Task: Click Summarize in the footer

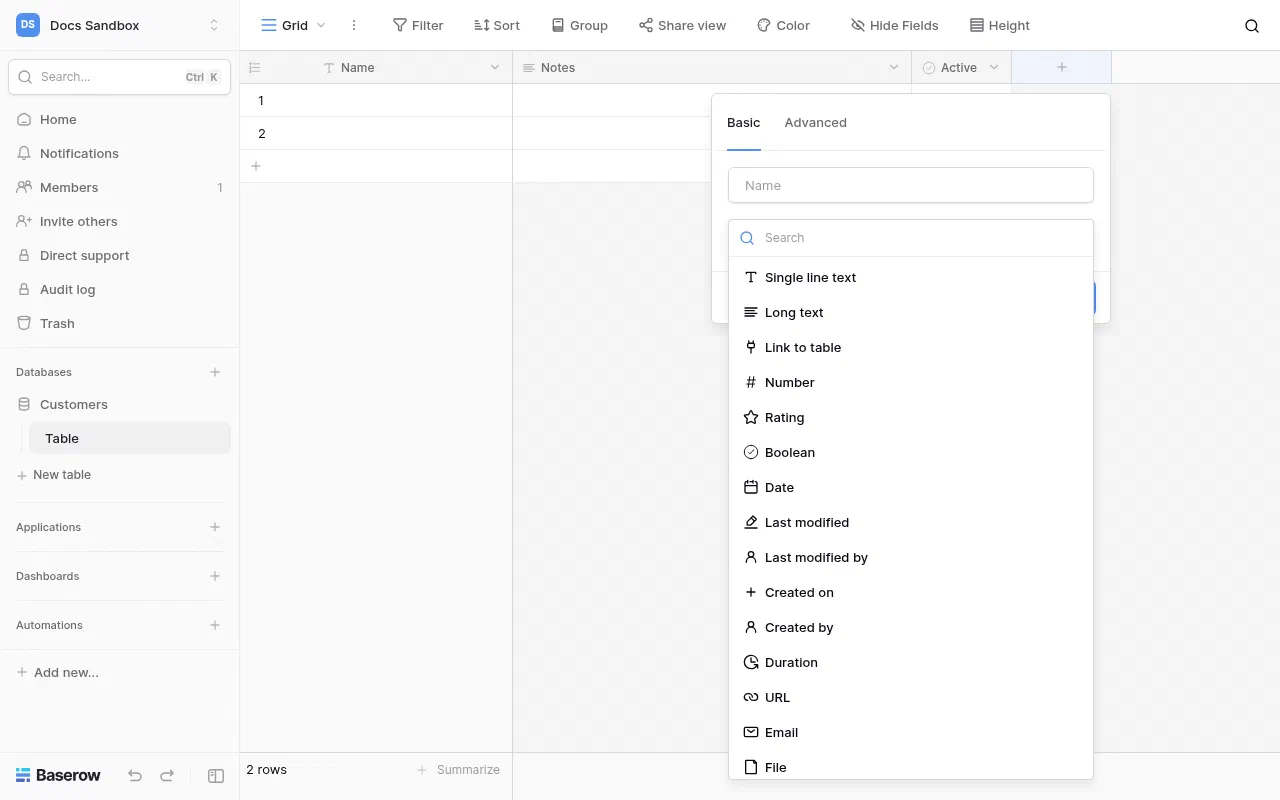Action: (x=458, y=770)
